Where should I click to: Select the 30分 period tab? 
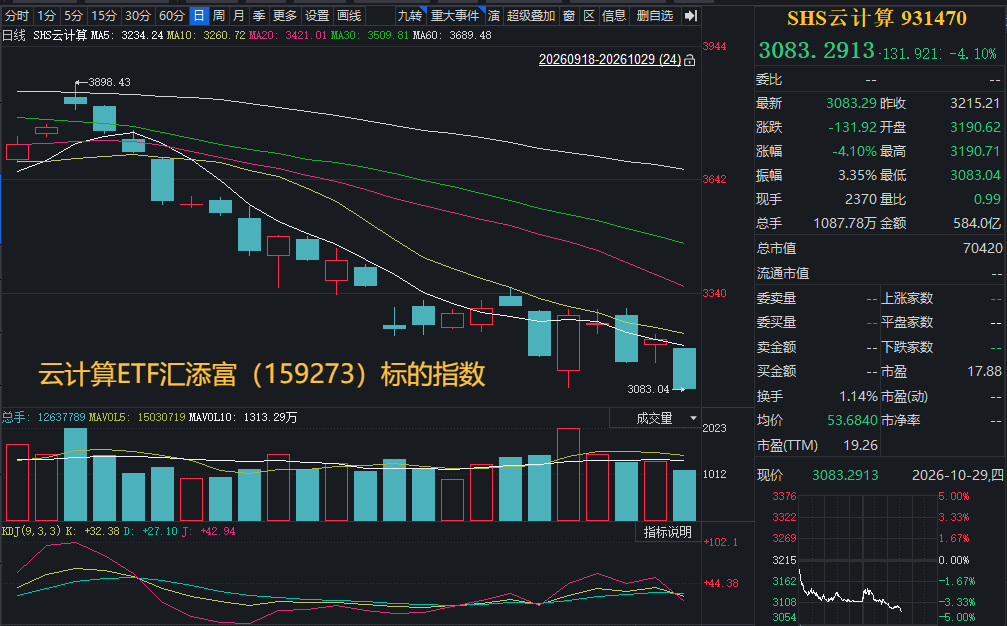point(137,15)
